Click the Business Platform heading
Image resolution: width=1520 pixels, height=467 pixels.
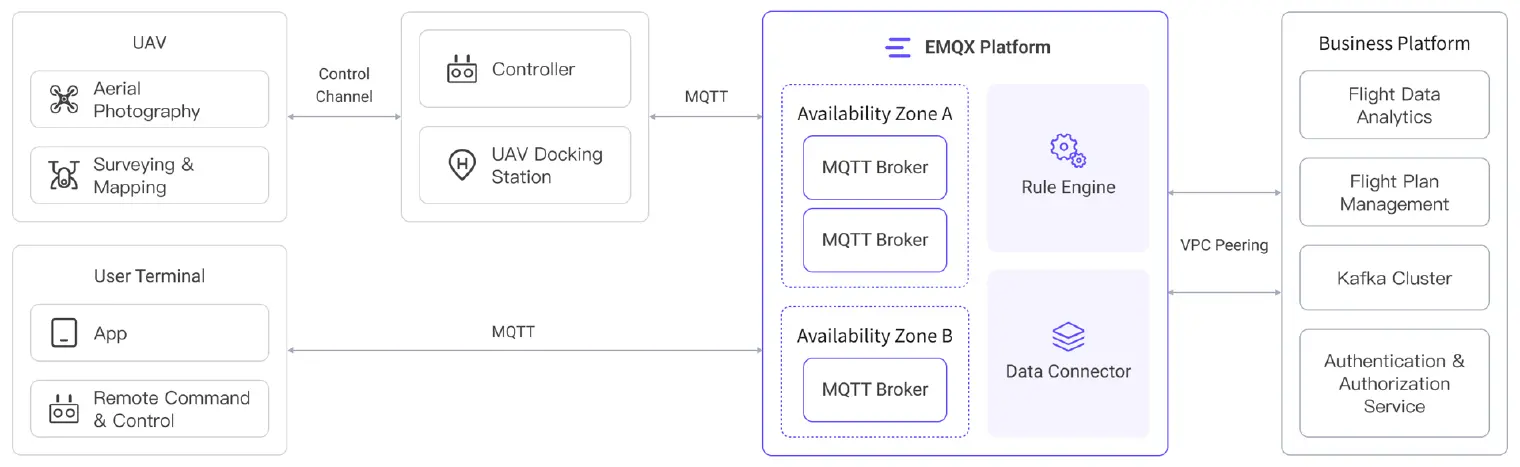click(x=1394, y=43)
